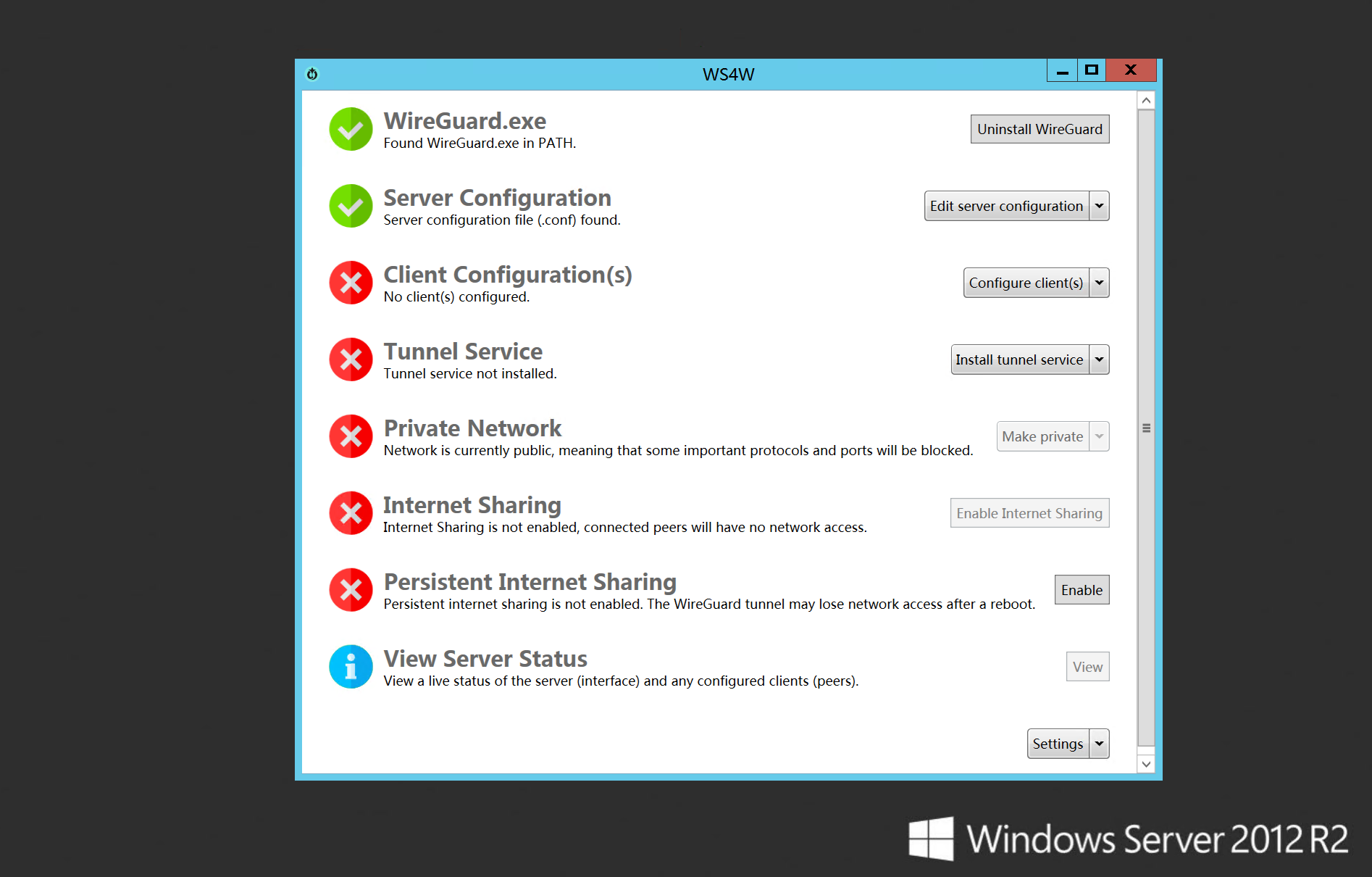Click the Tunnel Service red X status icon

351,359
